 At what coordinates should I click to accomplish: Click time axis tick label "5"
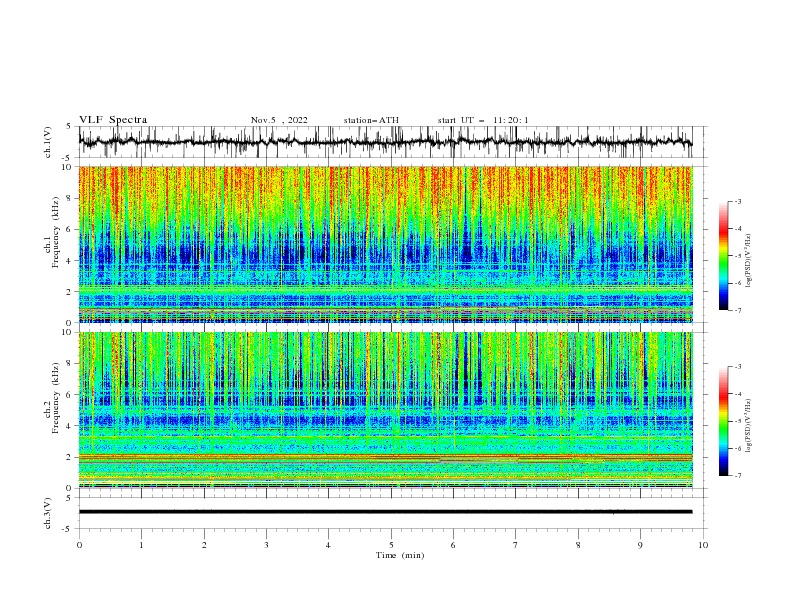[x=391, y=545]
